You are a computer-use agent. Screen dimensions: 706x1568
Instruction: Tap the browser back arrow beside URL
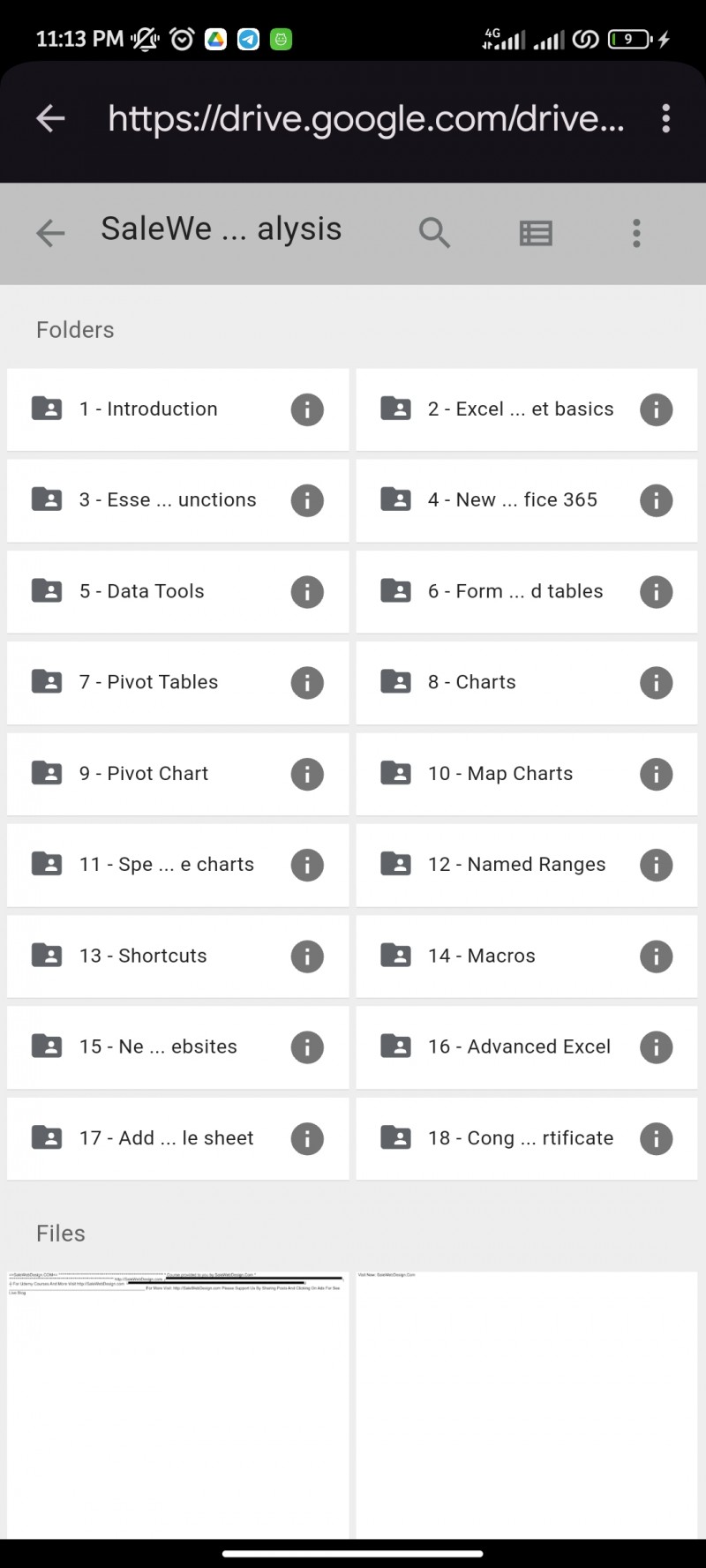pyautogui.click(x=50, y=118)
